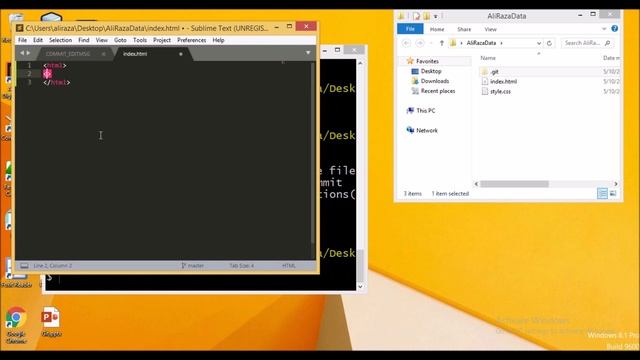Click the Sublime Text app icon in title bar
640x360 pixels.
pyautogui.click(x=19, y=28)
